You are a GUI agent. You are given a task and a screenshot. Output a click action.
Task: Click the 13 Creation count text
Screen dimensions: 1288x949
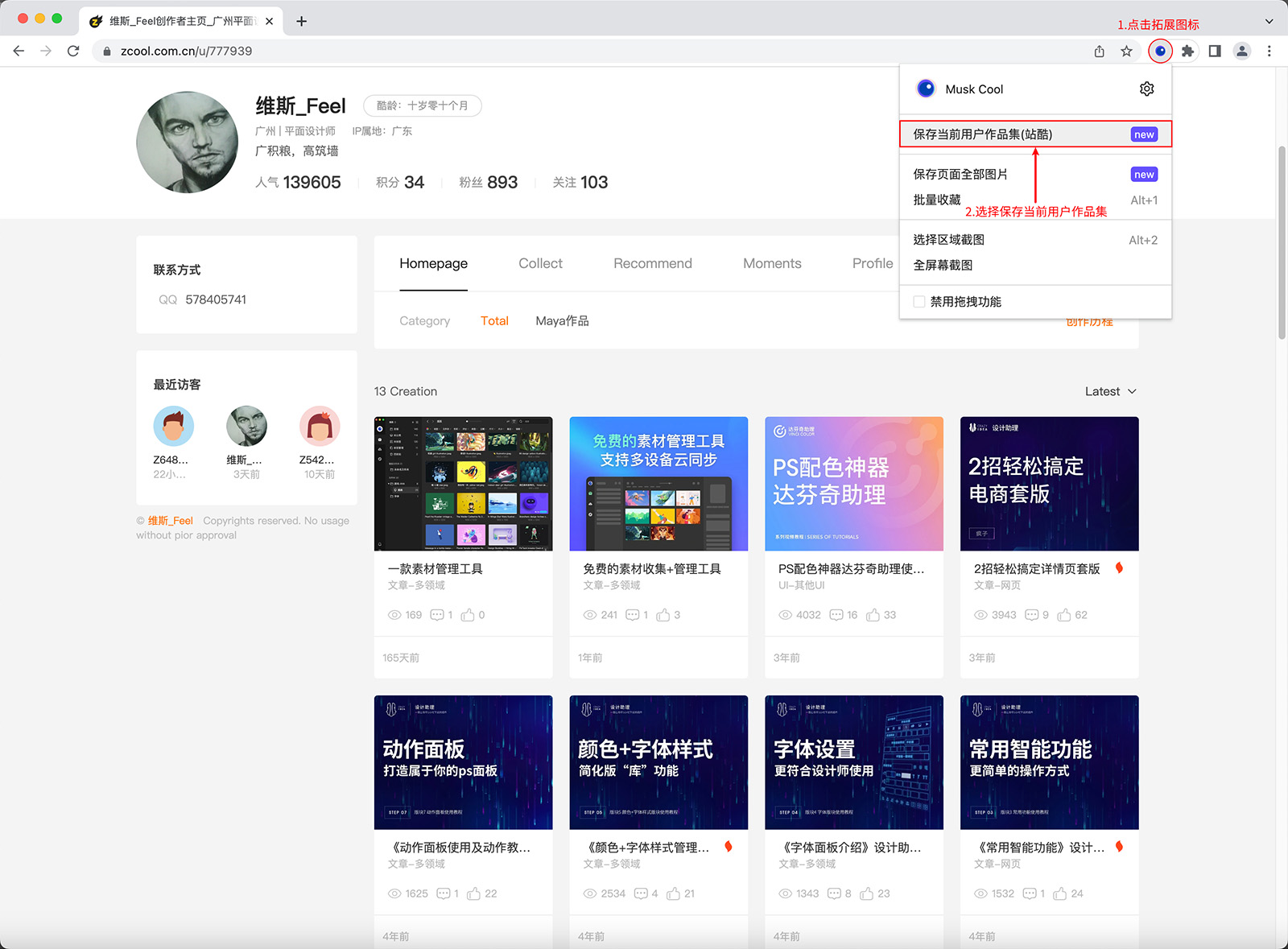point(406,391)
